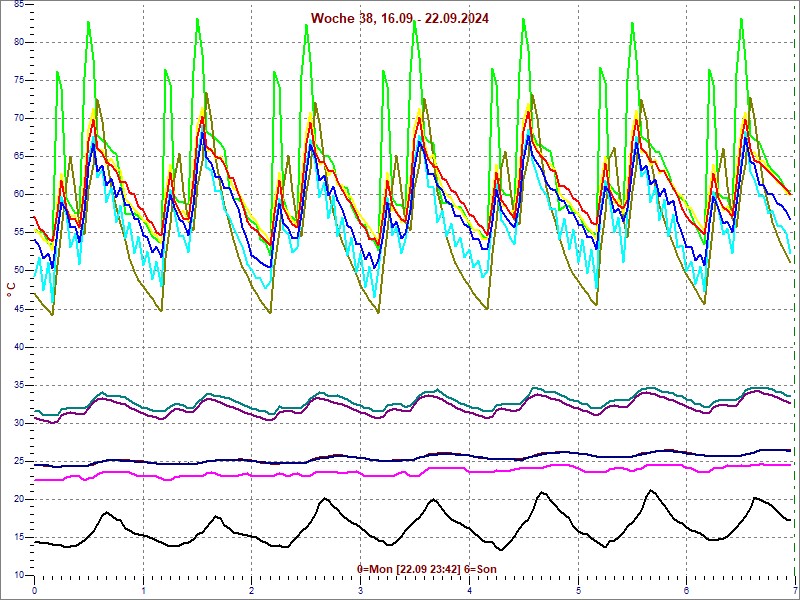The width and height of the screenshot is (800, 600).
Task: Click the y-axis value 85
Action: (18, 4)
